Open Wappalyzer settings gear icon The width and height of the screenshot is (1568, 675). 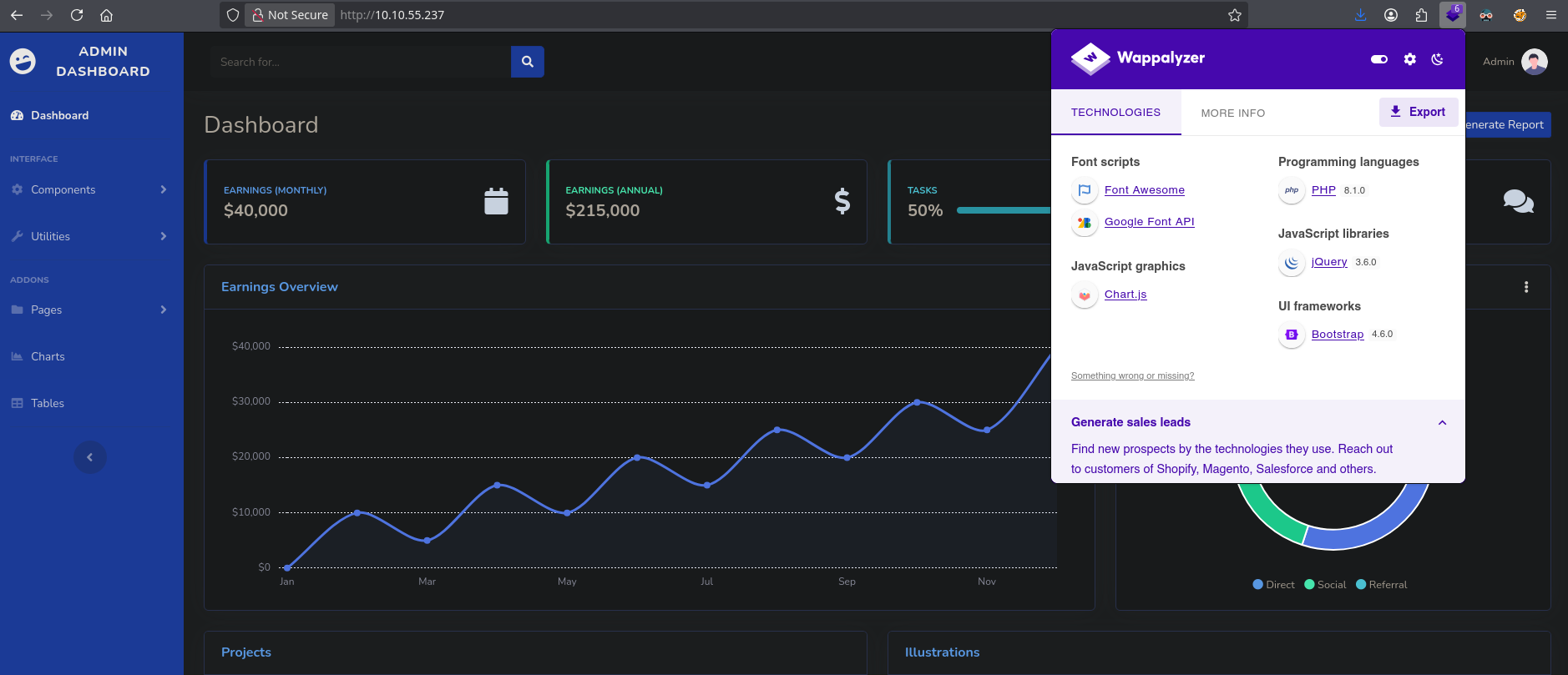(1409, 59)
